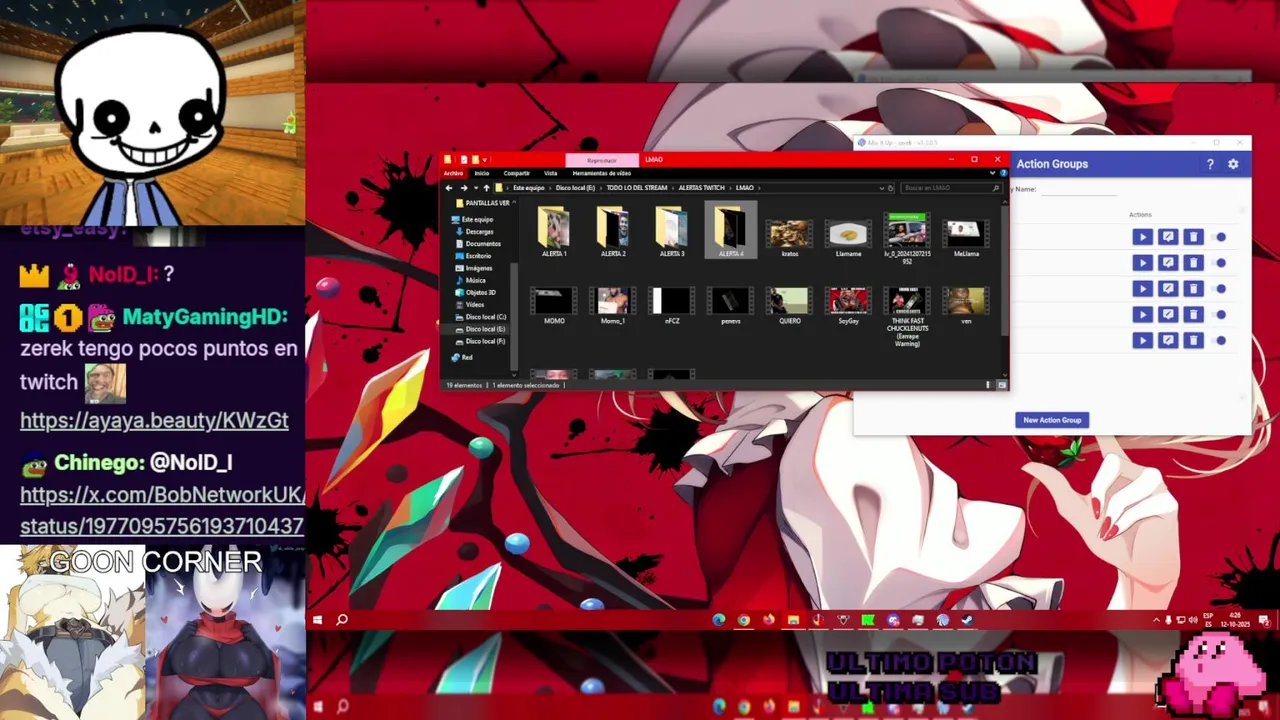Select the Llamame video file
Screen dimensions: 1280x720
848,236
